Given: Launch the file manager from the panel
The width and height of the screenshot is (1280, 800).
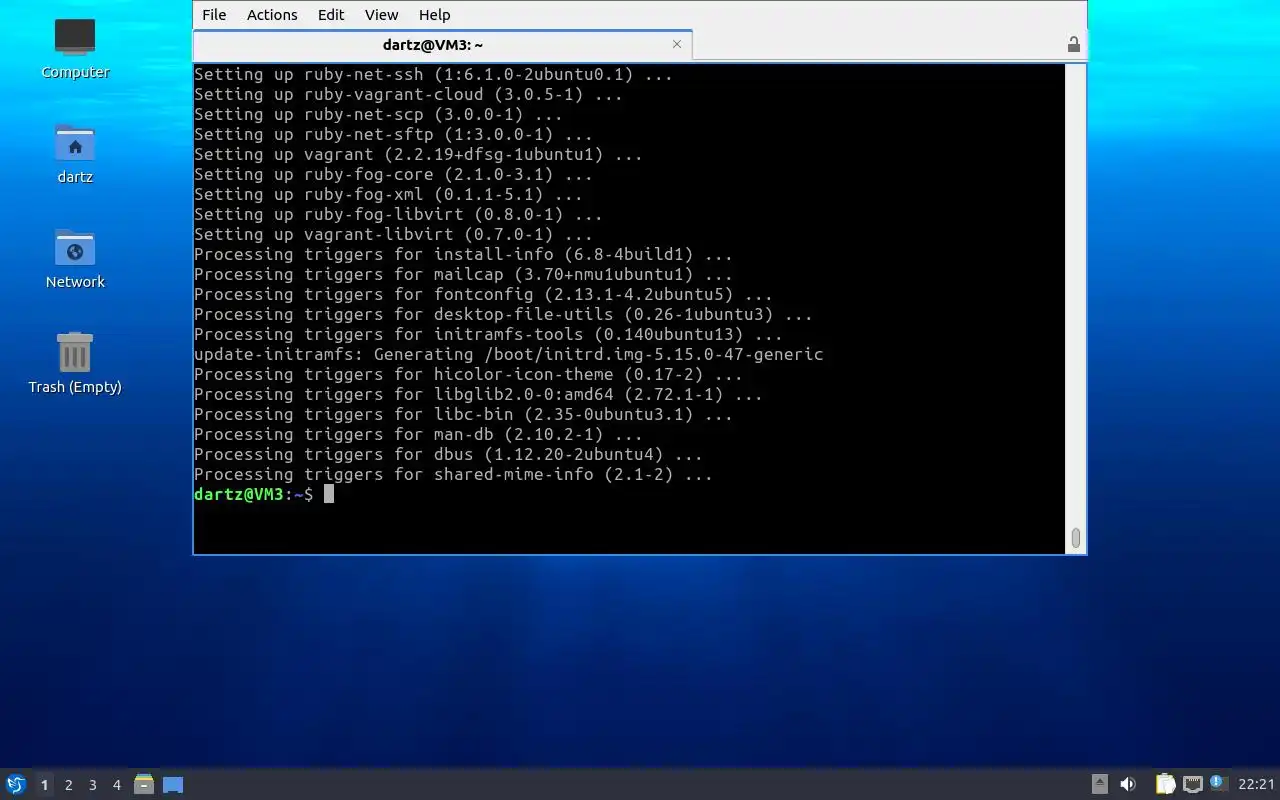Looking at the screenshot, I should [144, 785].
